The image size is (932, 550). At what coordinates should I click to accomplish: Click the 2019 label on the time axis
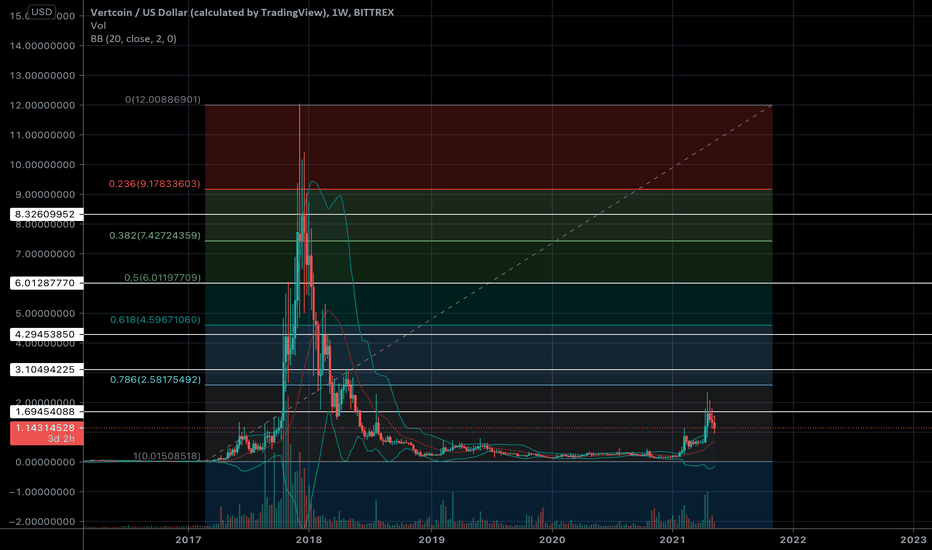point(432,539)
